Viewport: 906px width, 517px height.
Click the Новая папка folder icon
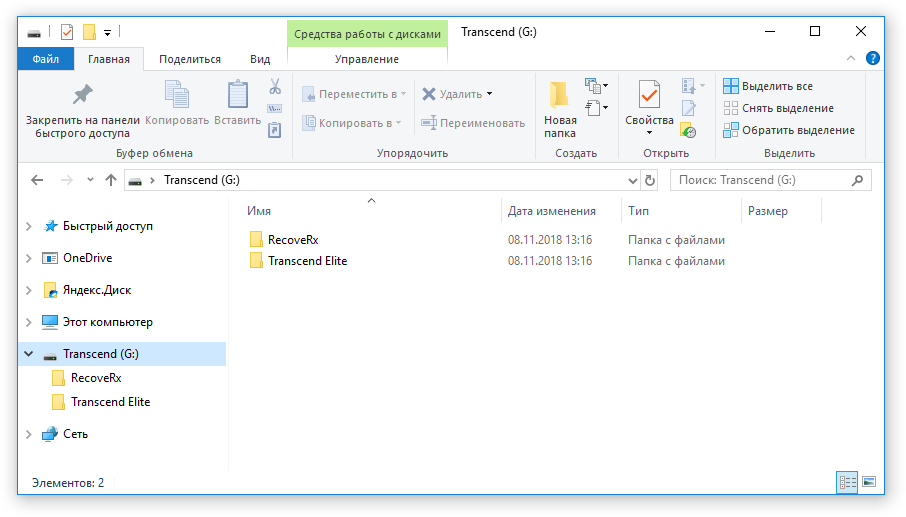[559, 95]
